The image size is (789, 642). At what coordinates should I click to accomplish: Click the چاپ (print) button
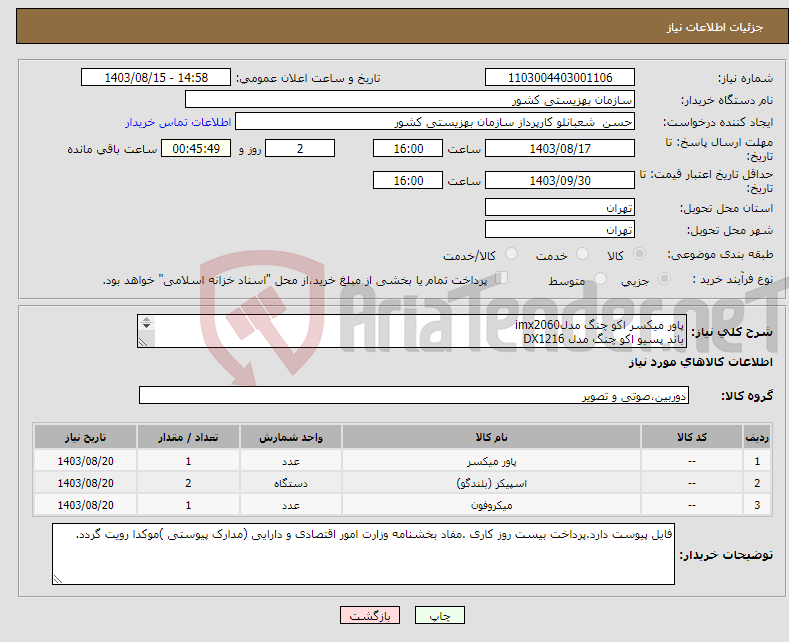coord(439,615)
